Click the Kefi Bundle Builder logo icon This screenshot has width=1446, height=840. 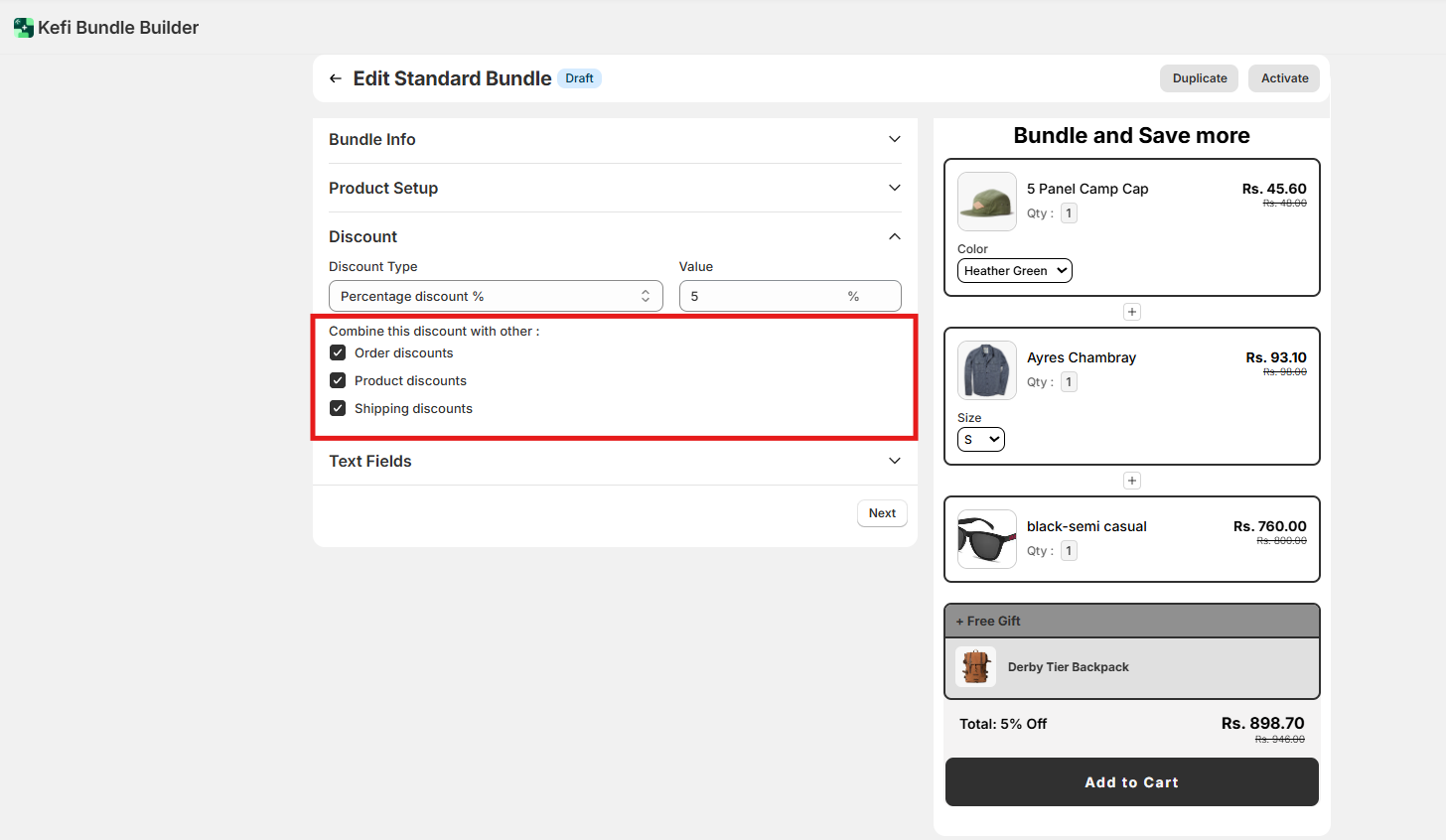(23, 28)
